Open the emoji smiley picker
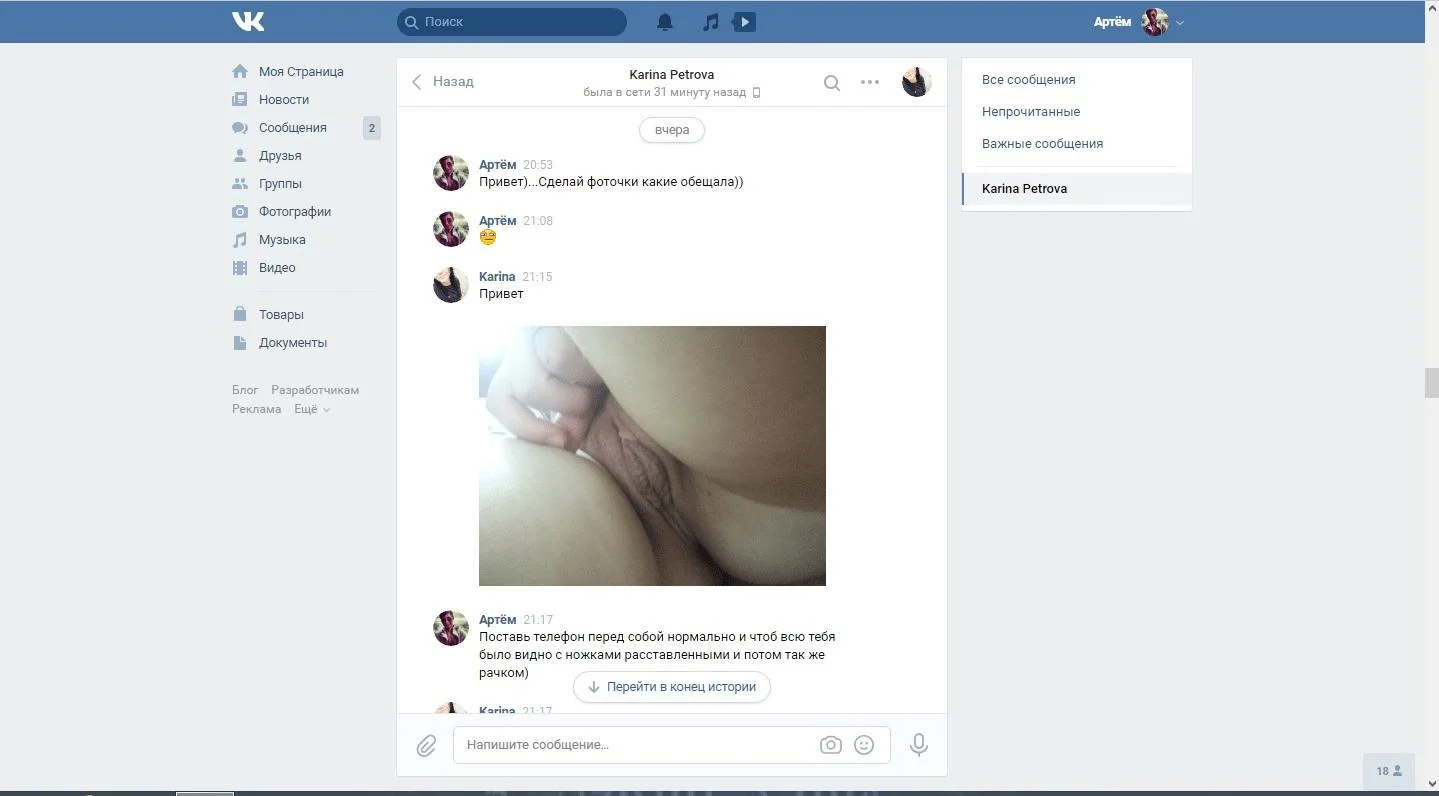This screenshot has width=1439, height=796. (x=864, y=745)
